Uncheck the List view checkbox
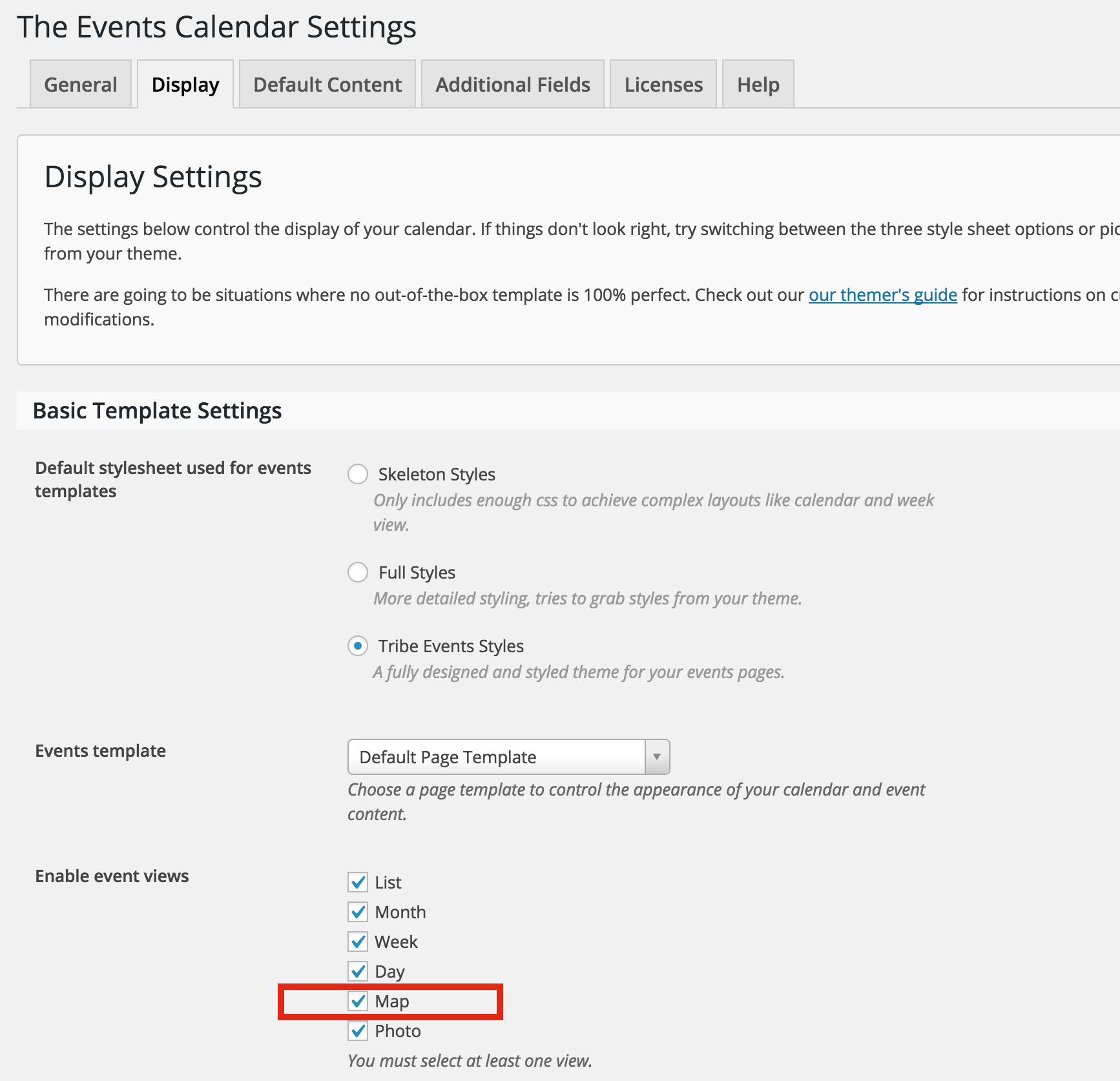 tap(358, 882)
